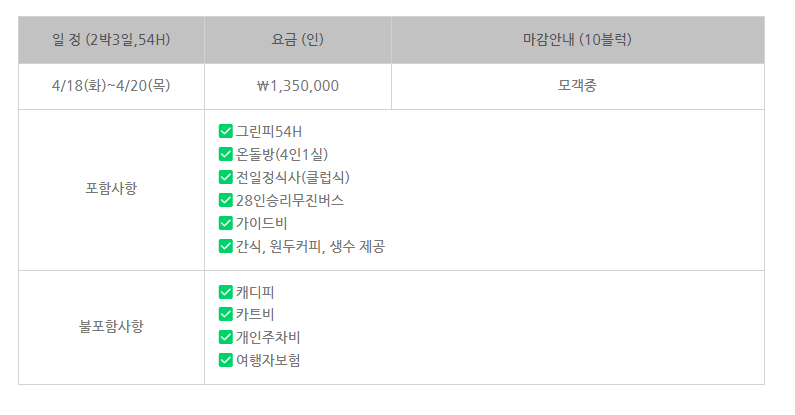Click the 요금 (인) column header

click(x=298, y=40)
